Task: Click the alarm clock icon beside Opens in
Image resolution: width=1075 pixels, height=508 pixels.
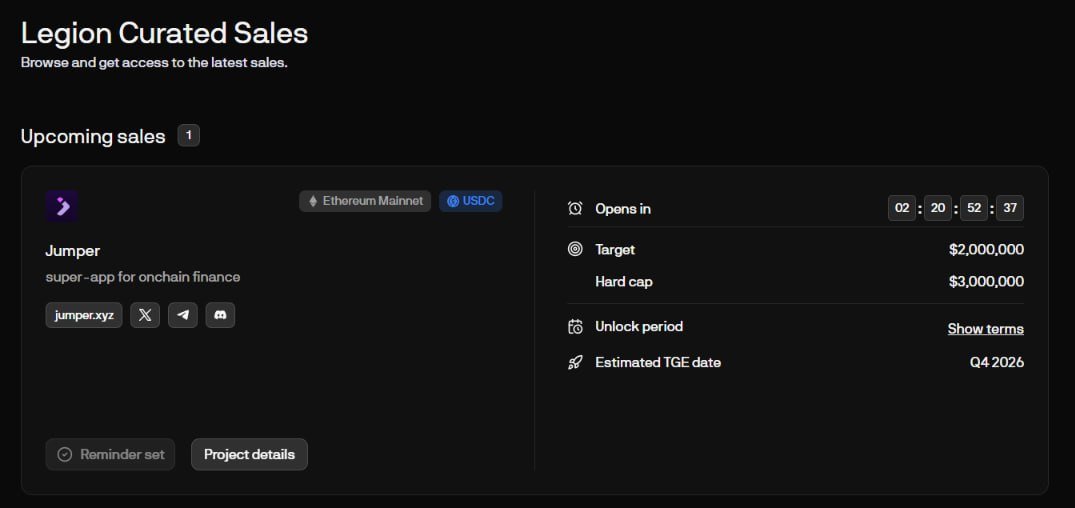Action: tap(575, 208)
